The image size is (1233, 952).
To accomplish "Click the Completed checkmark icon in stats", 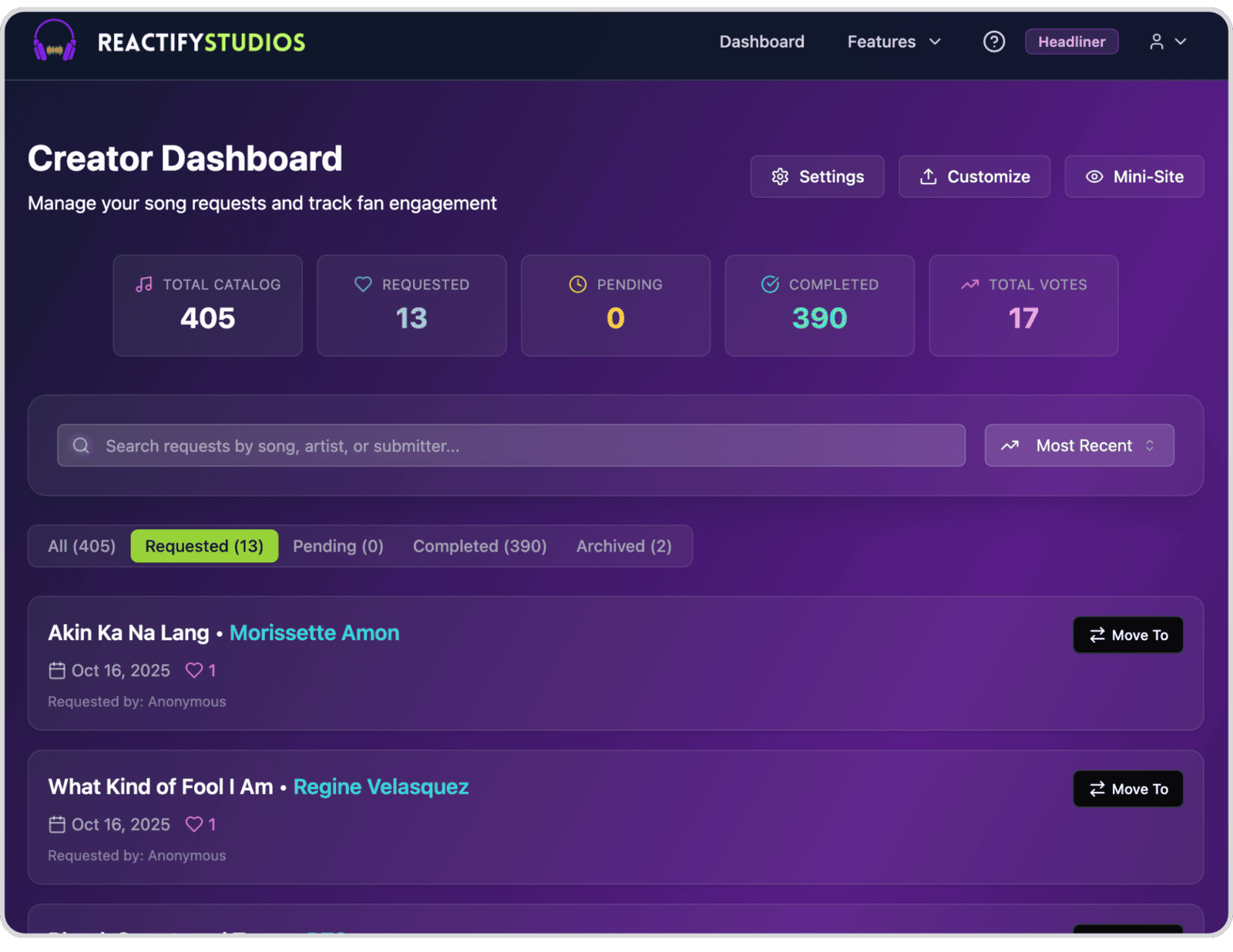I will 770,284.
